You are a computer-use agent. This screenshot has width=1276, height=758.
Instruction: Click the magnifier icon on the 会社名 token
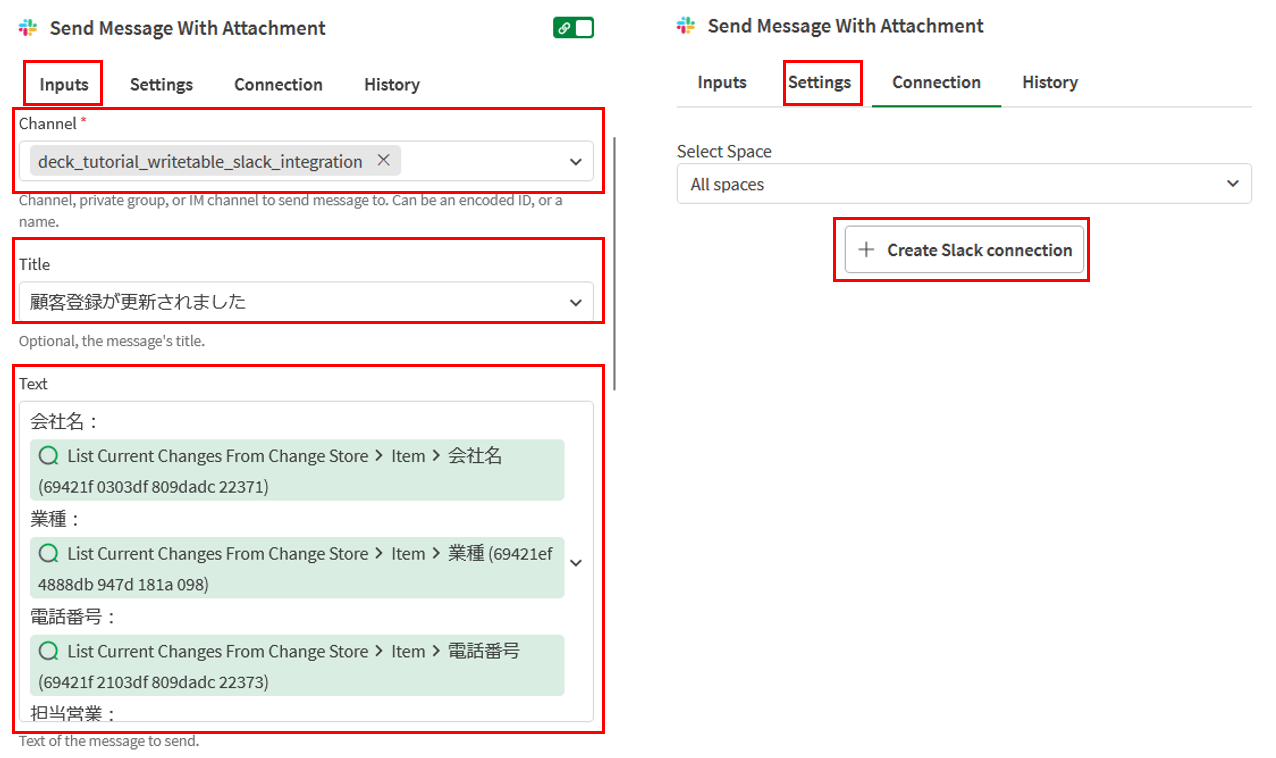(x=48, y=456)
